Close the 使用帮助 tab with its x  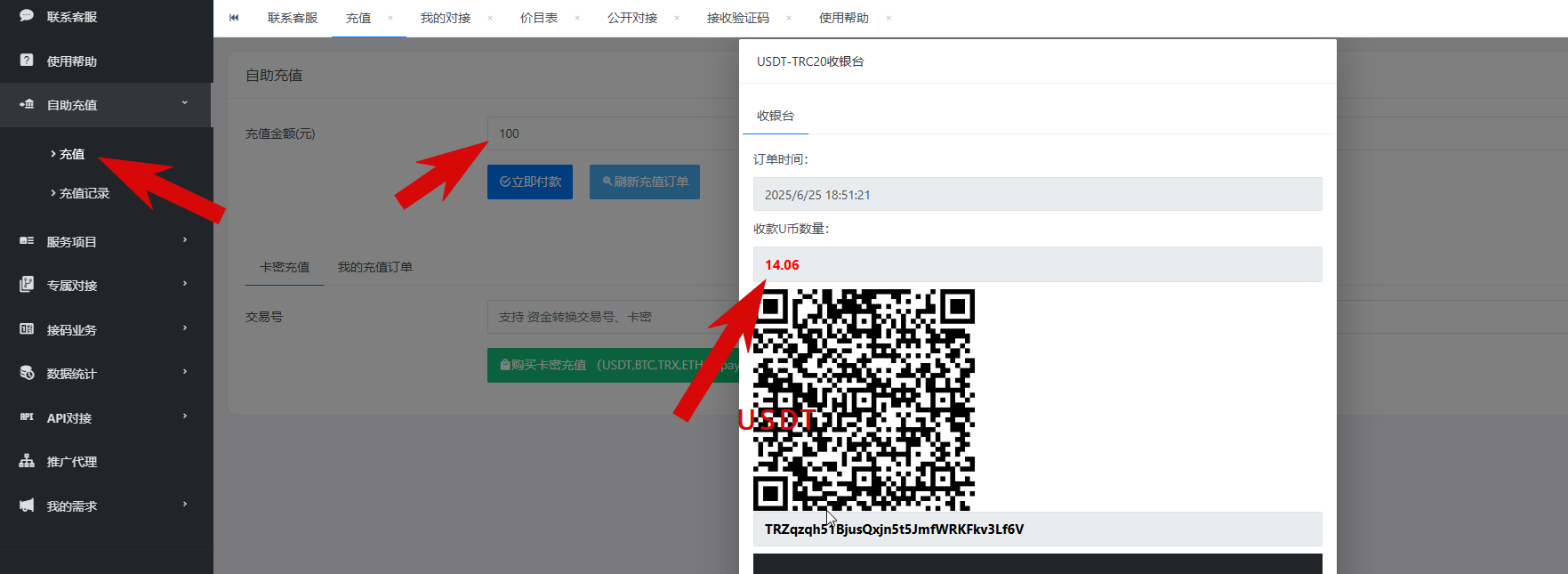(x=889, y=18)
